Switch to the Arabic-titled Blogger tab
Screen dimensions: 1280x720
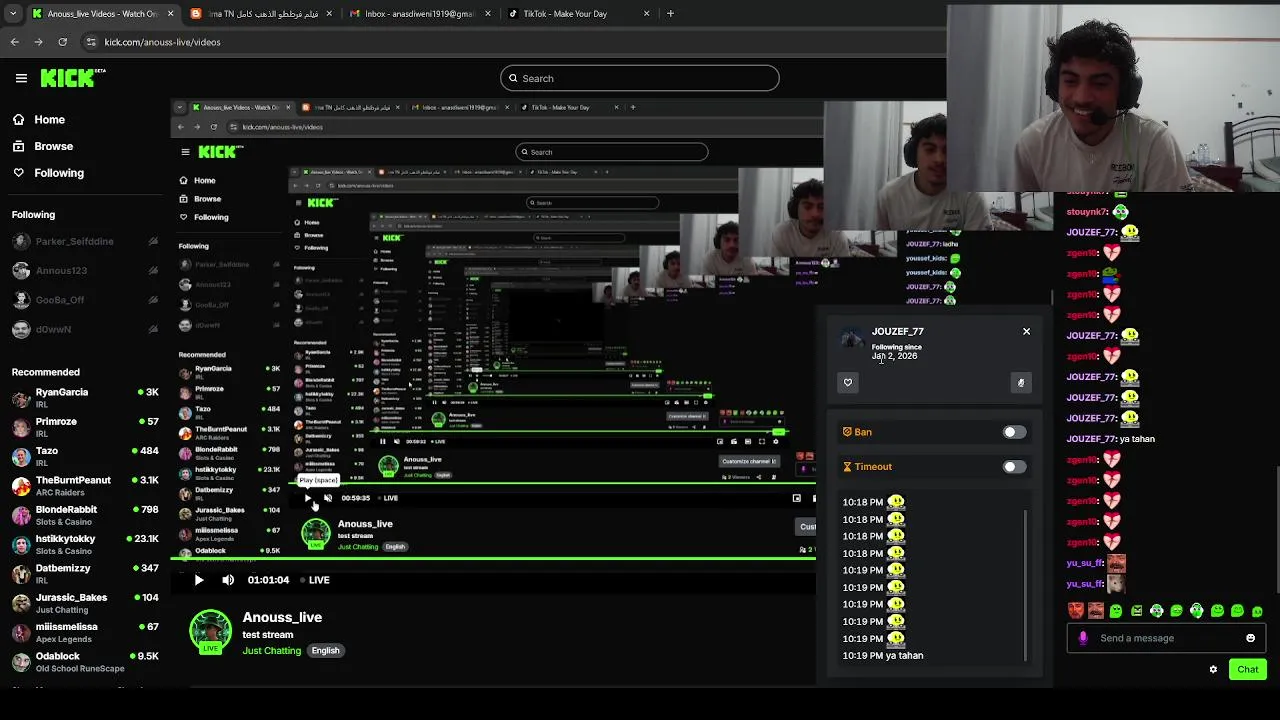(x=260, y=14)
